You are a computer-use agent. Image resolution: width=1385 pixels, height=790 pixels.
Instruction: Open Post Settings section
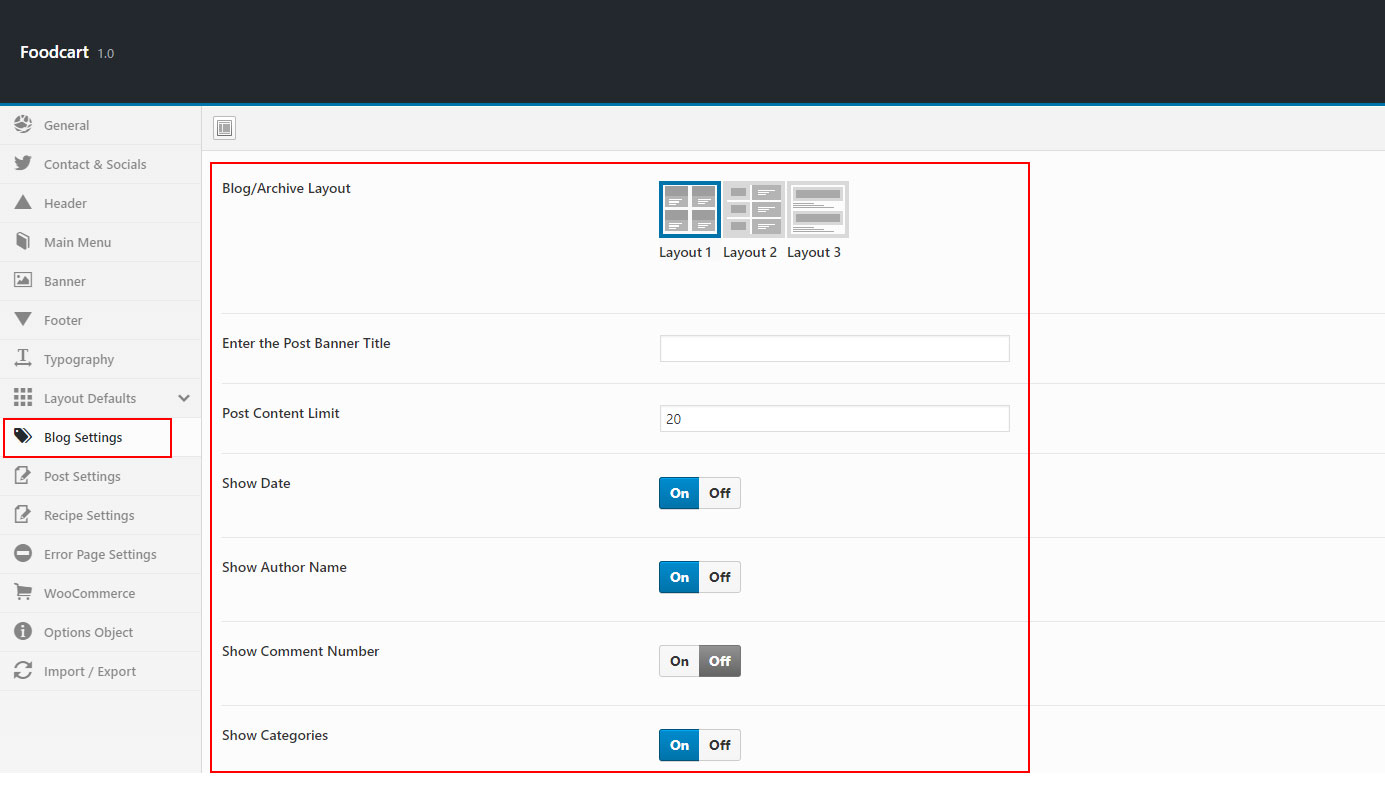pyautogui.click(x=100, y=476)
